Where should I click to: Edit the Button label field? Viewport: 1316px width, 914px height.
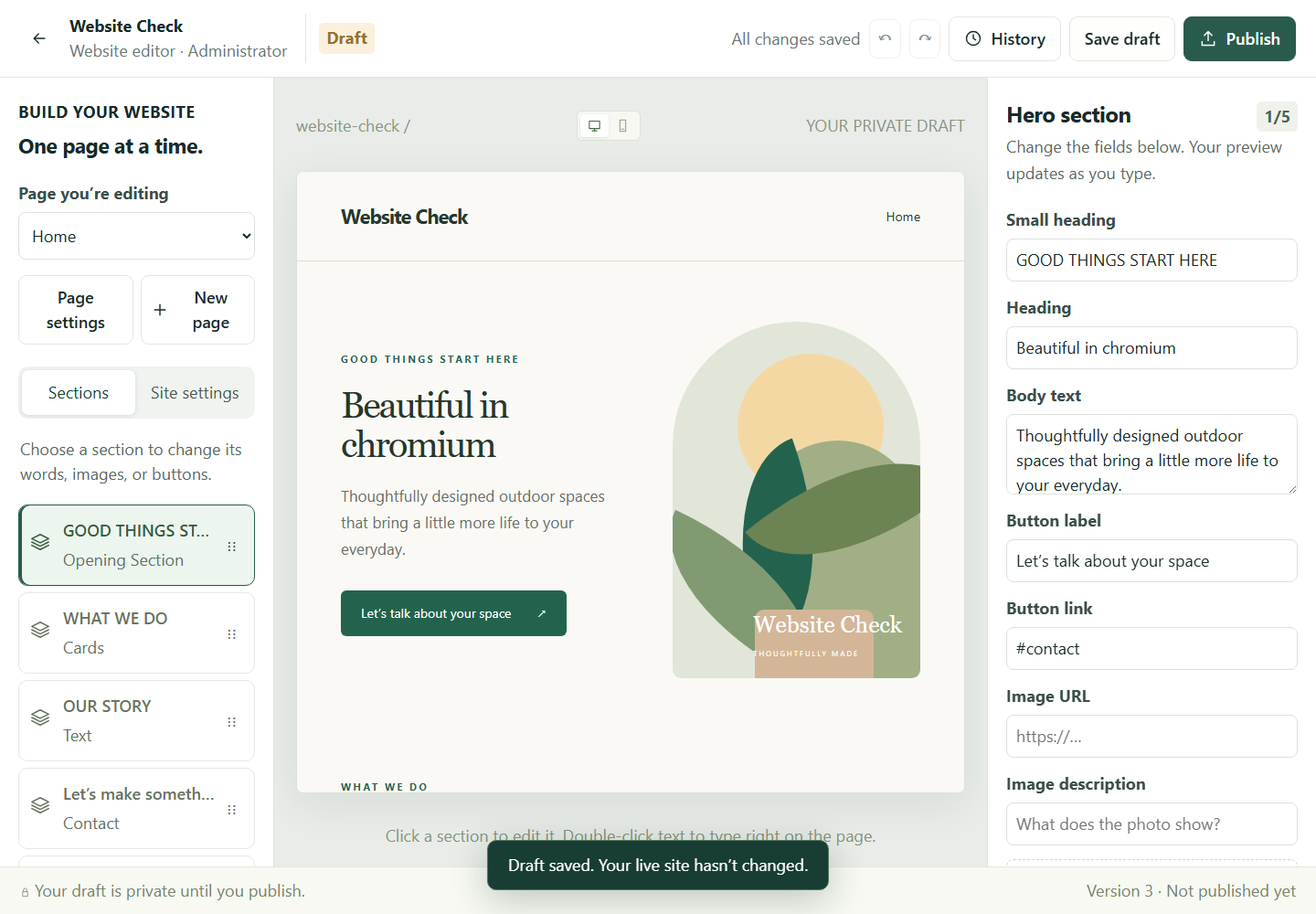point(1151,561)
